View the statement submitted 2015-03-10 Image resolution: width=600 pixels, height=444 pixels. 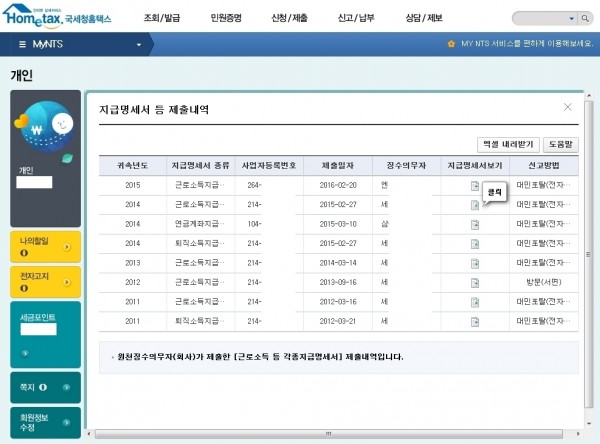(x=475, y=224)
